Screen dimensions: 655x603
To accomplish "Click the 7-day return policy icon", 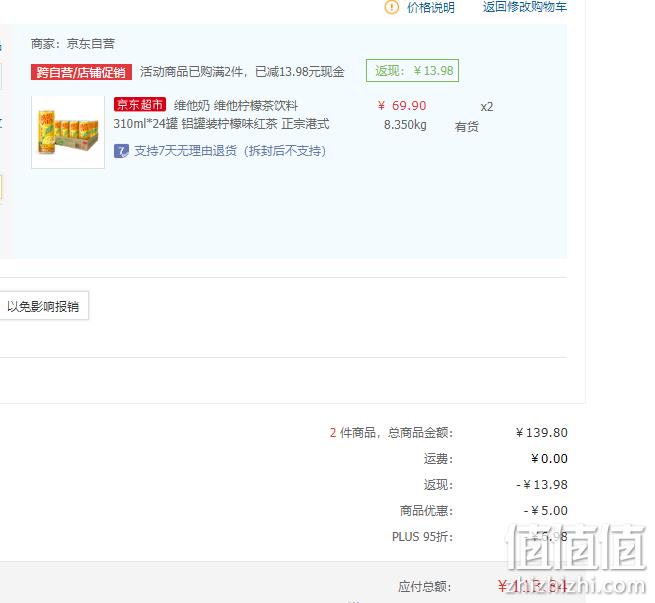I will click(x=121, y=151).
